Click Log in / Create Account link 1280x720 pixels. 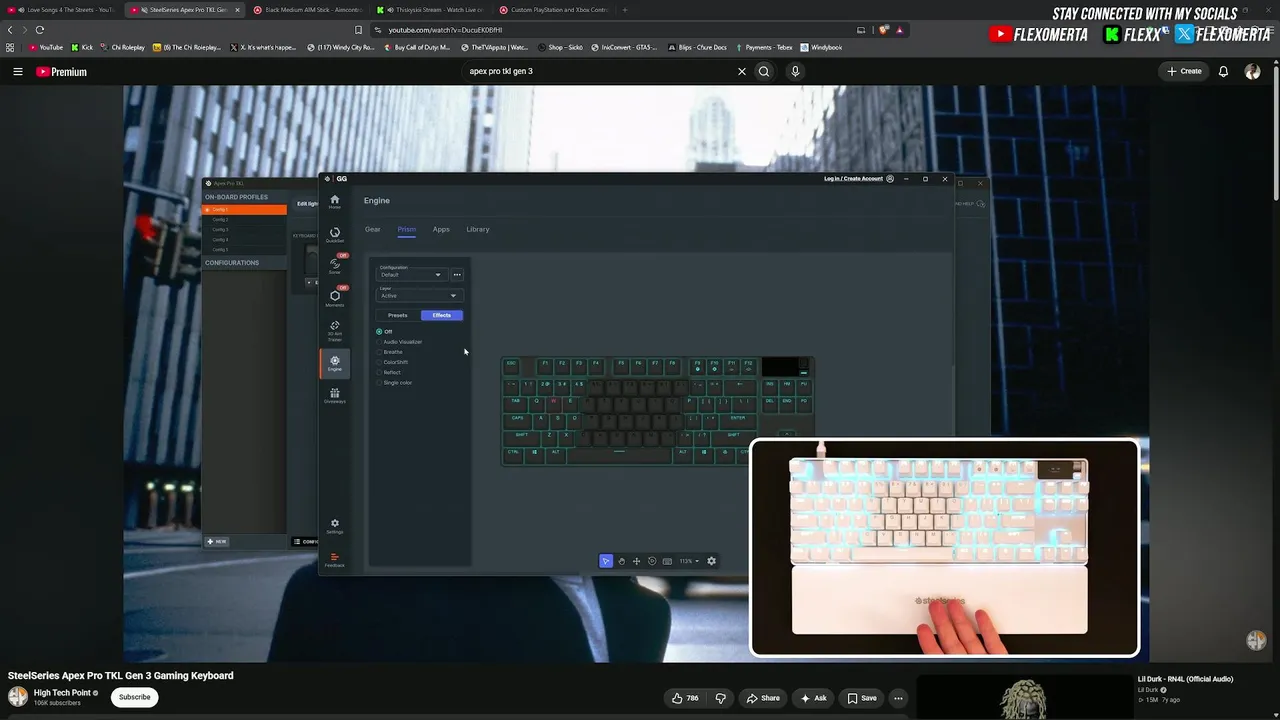(853, 179)
